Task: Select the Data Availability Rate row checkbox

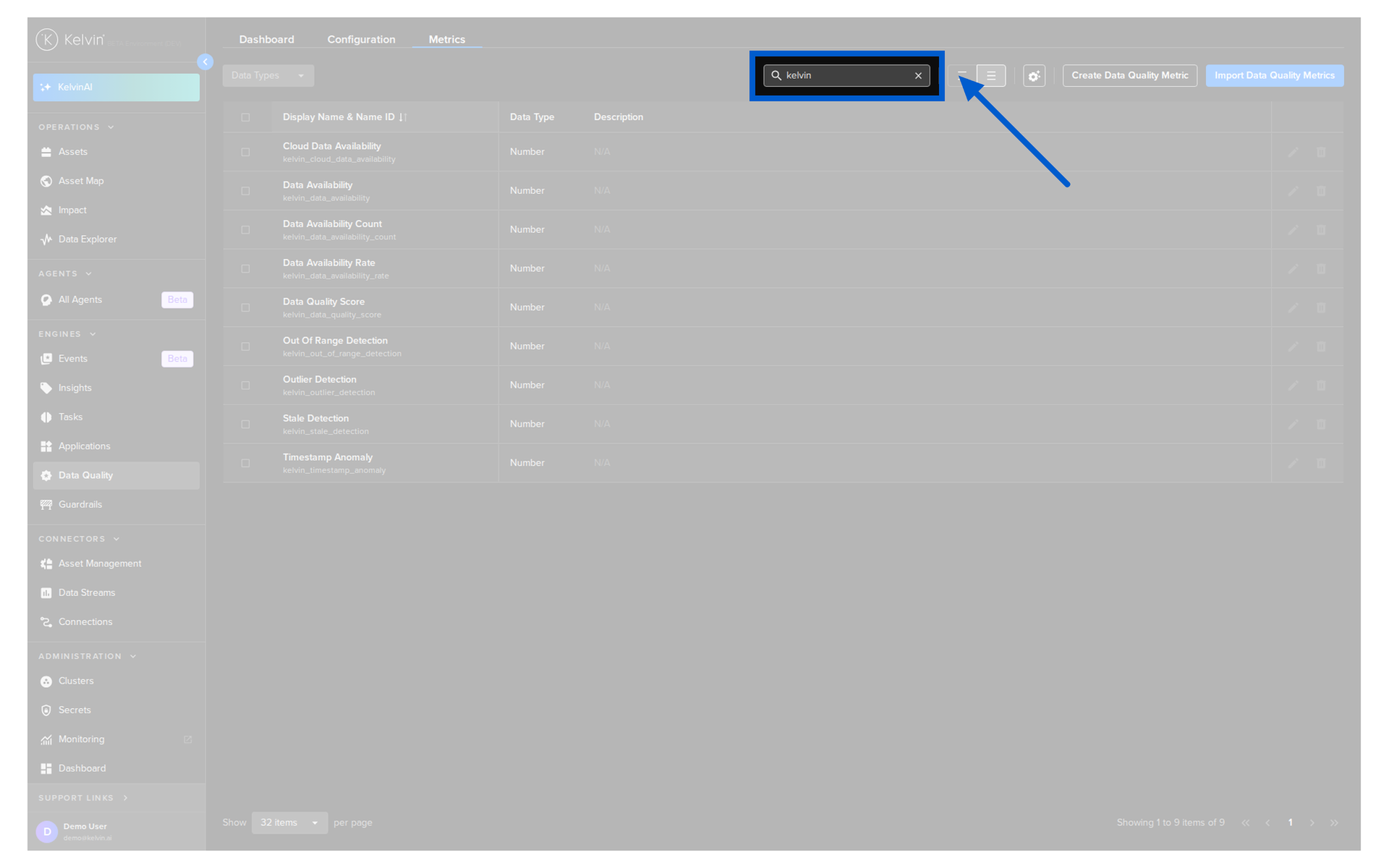Action: (245, 269)
